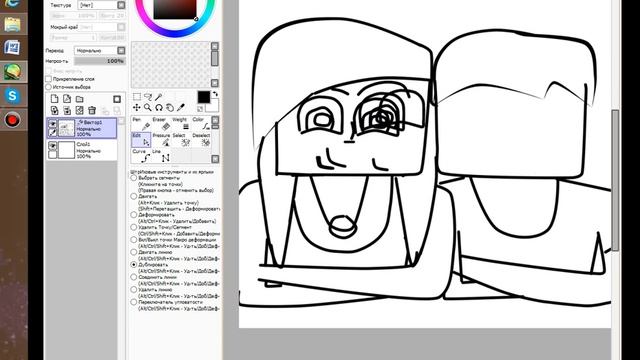Activate the eyedropper color picker tool

(x=181, y=107)
